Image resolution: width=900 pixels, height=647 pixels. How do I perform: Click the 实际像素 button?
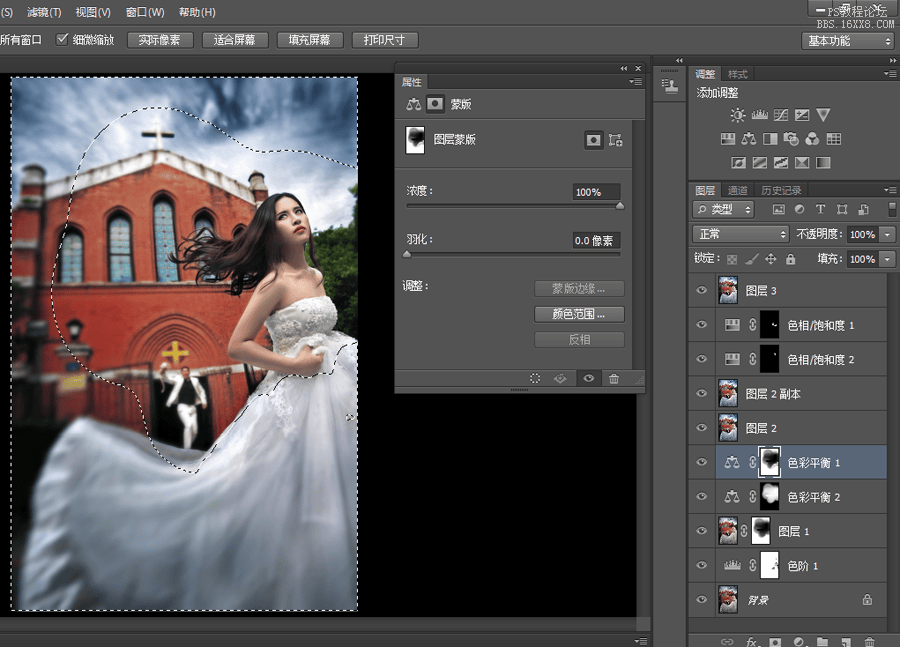(160, 40)
